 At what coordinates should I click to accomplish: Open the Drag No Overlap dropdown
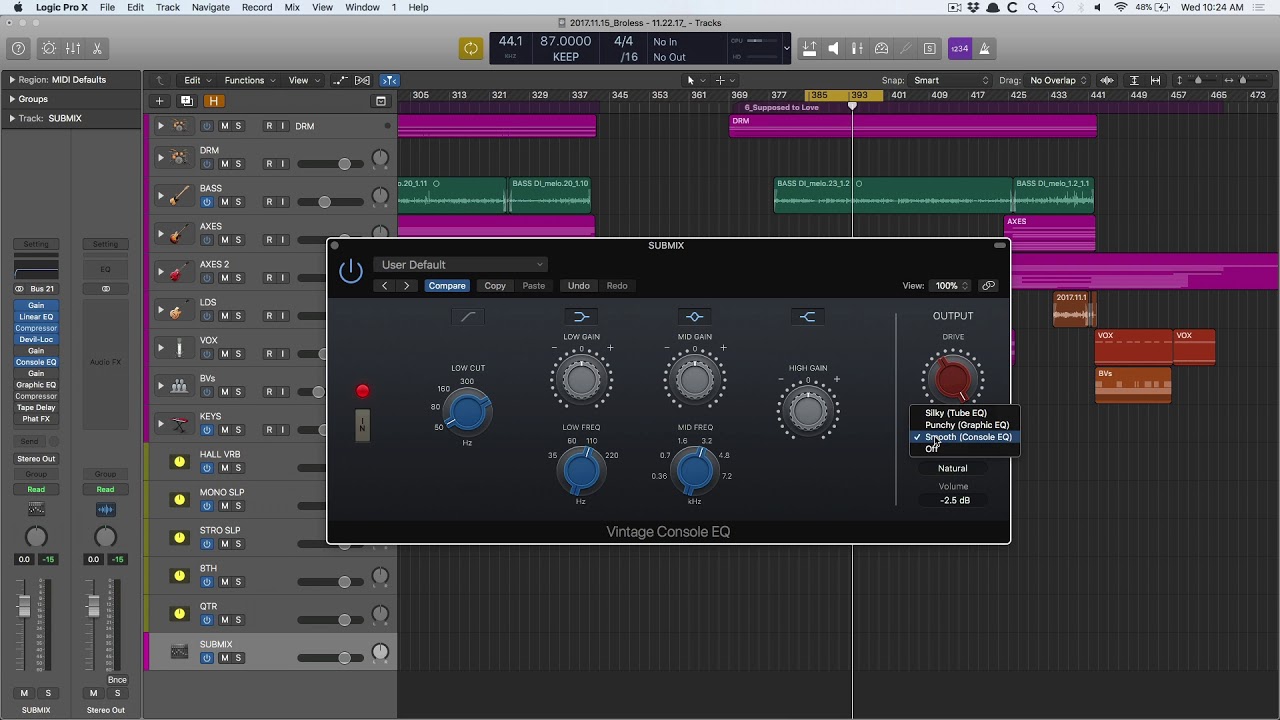click(x=1058, y=80)
